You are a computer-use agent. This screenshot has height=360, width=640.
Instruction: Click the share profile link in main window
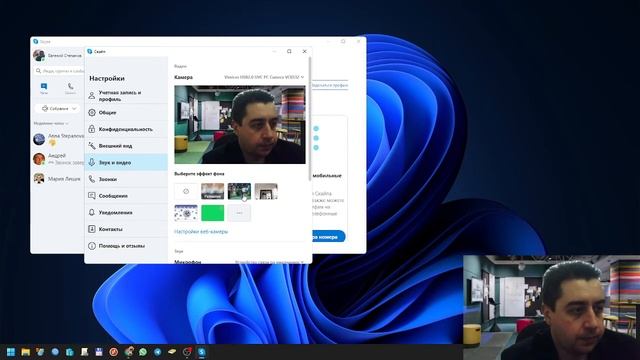click(330, 85)
